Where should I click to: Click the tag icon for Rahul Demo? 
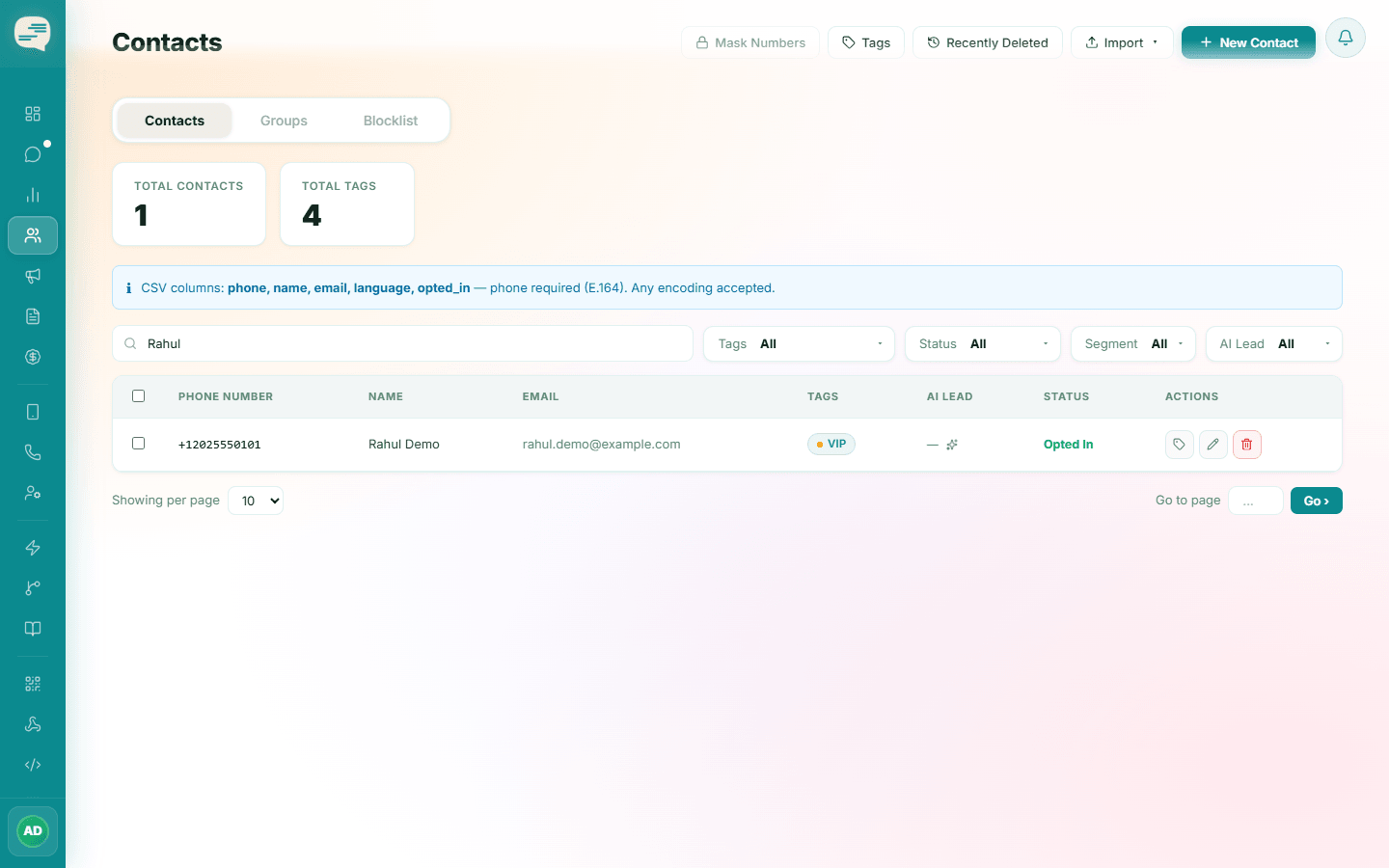(1180, 445)
